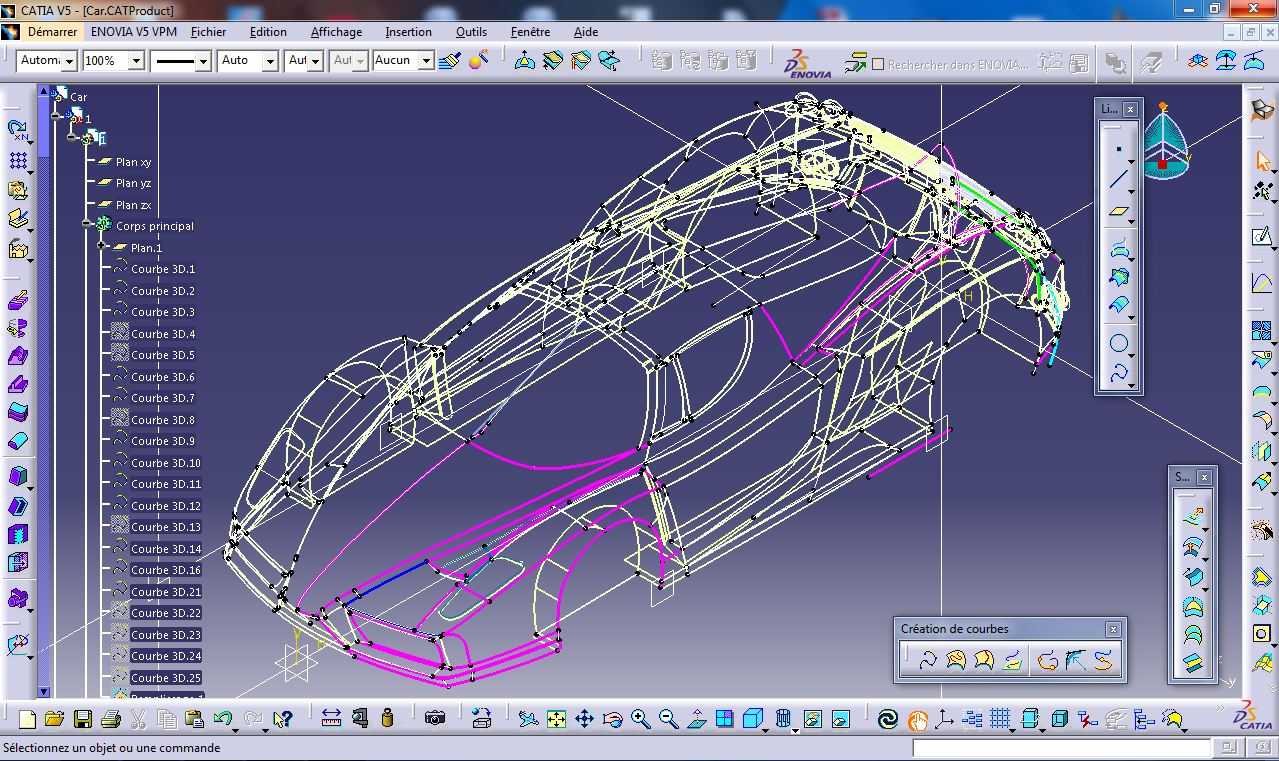Expand the Corps principal tree node
Viewport: 1279px width, 761px height.
(x=88, y=224)
